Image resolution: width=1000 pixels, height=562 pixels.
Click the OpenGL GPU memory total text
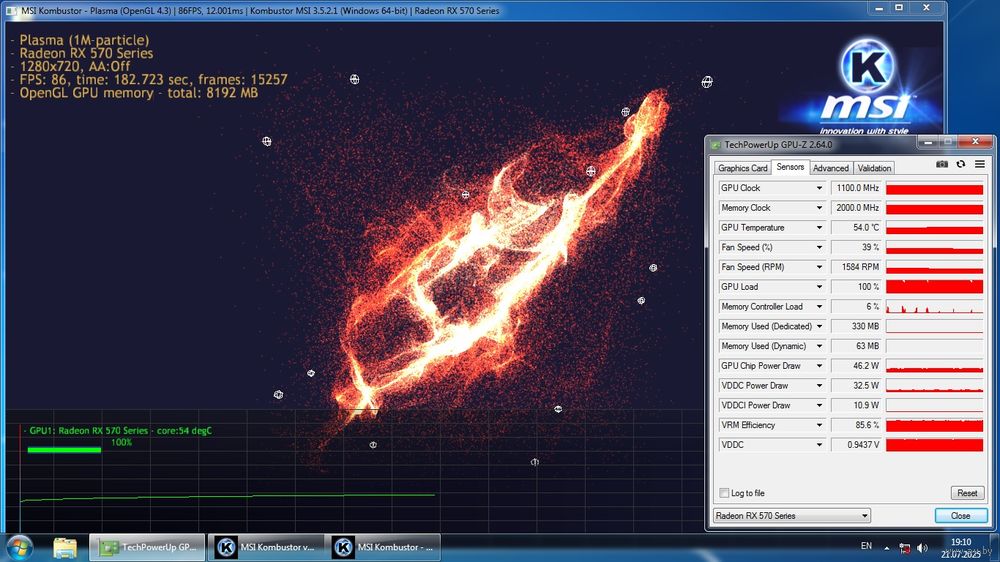pyautogui.click(x=138, y=93)
